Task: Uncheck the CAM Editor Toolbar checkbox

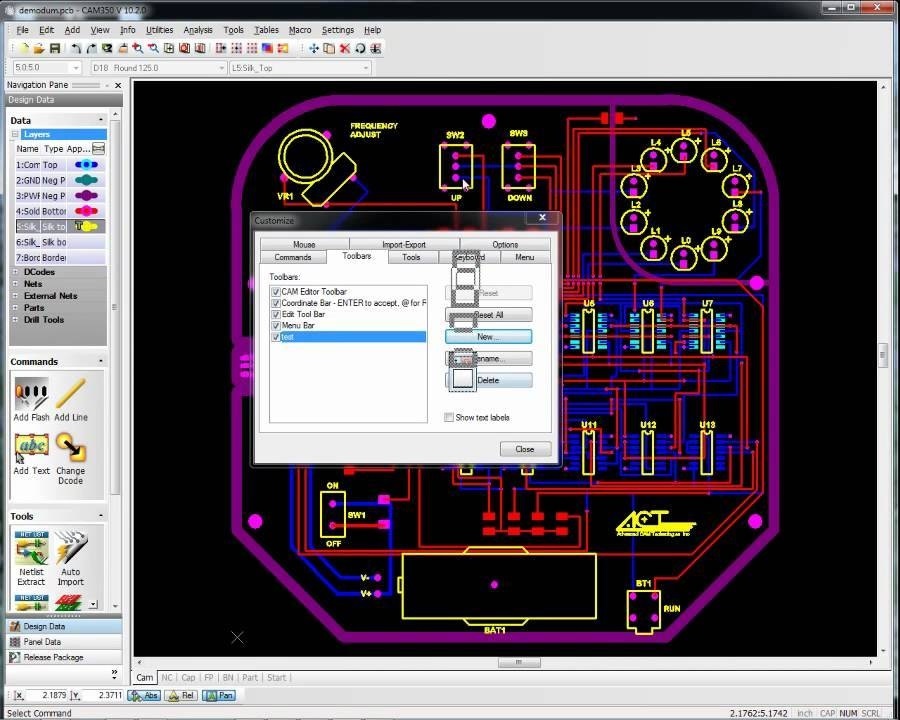Action: (x=276, y=292)
